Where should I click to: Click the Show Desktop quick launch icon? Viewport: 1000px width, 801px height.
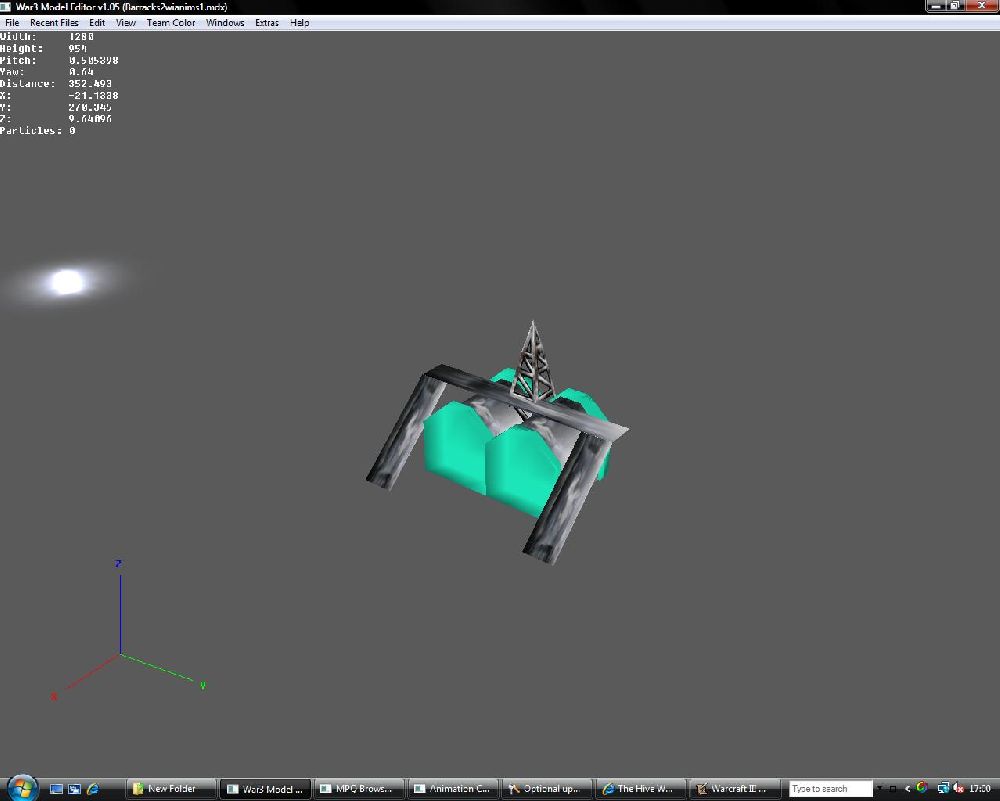click(56, 789)
